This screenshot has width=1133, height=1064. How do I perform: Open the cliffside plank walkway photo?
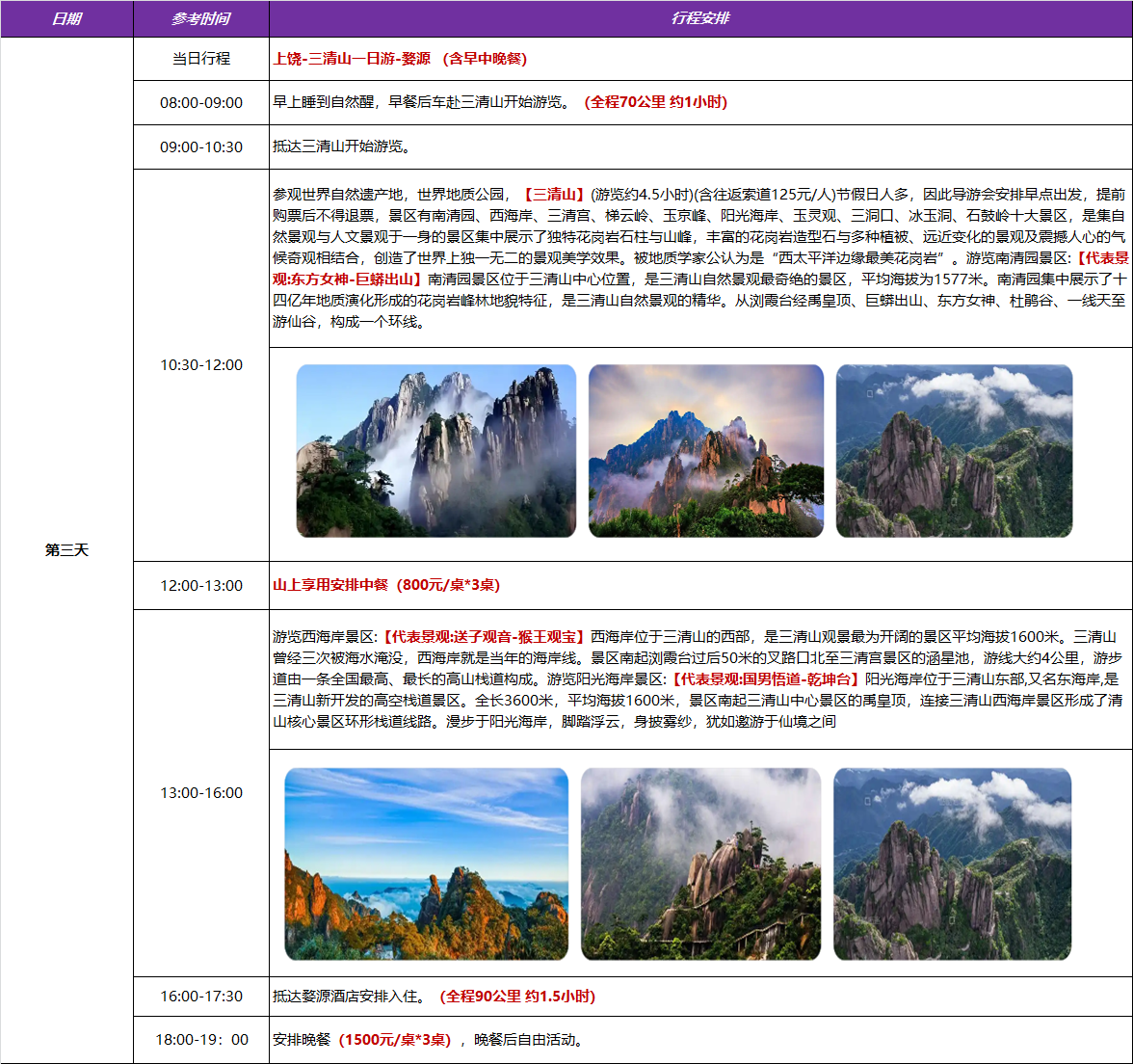pos(700,864)
